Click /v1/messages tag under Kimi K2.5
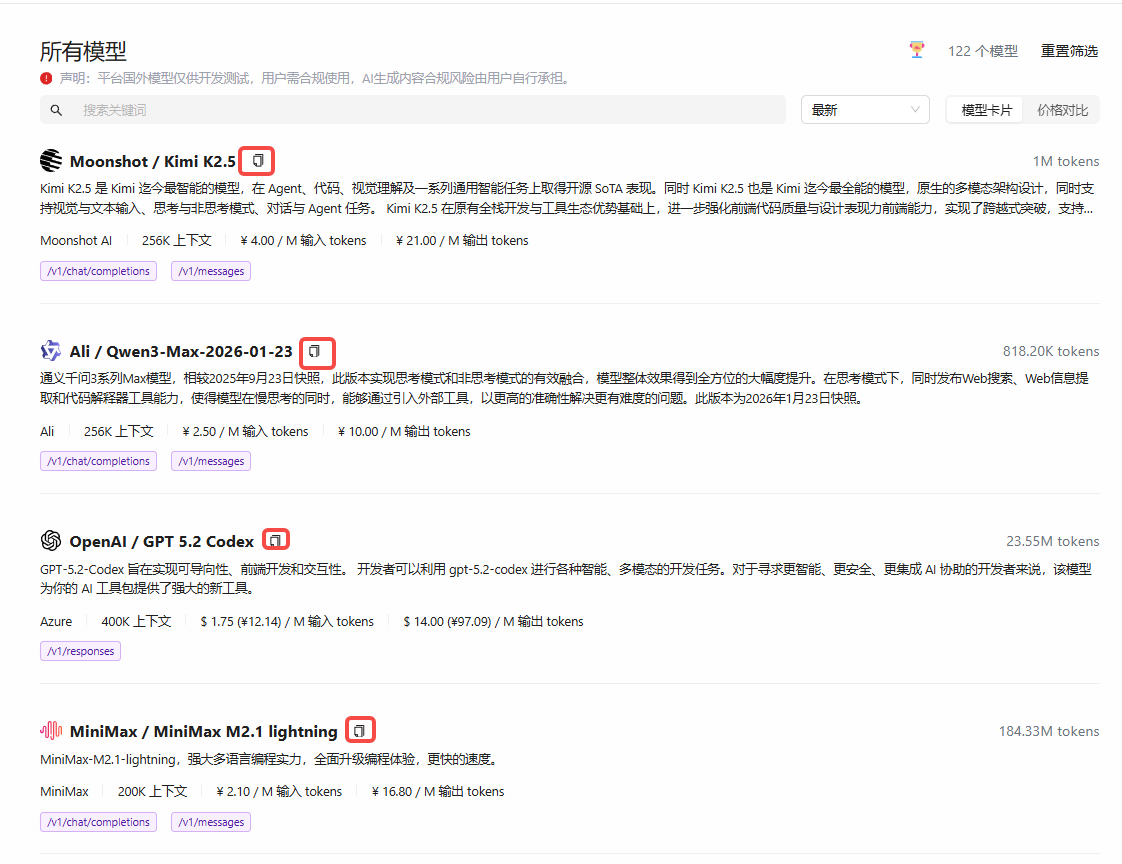 pos(211,271)
